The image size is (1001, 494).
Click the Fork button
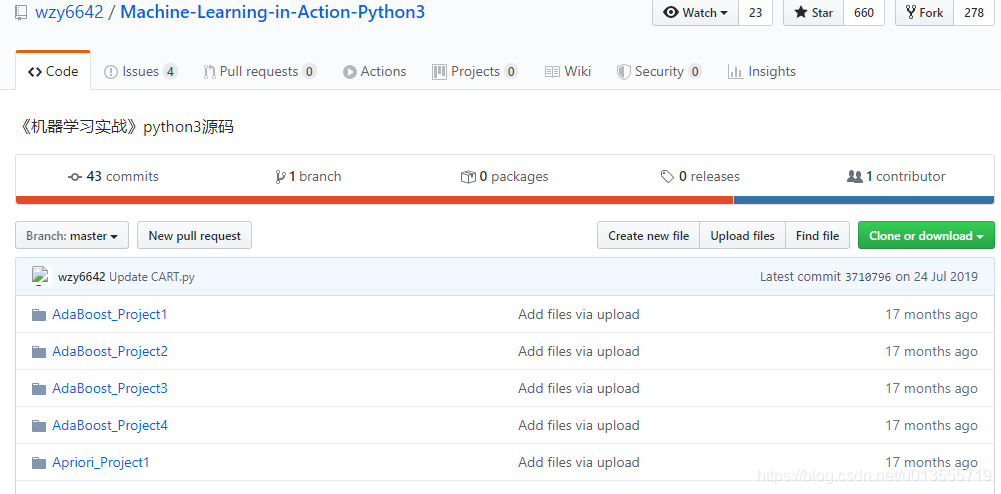click(x=924, y=13)
